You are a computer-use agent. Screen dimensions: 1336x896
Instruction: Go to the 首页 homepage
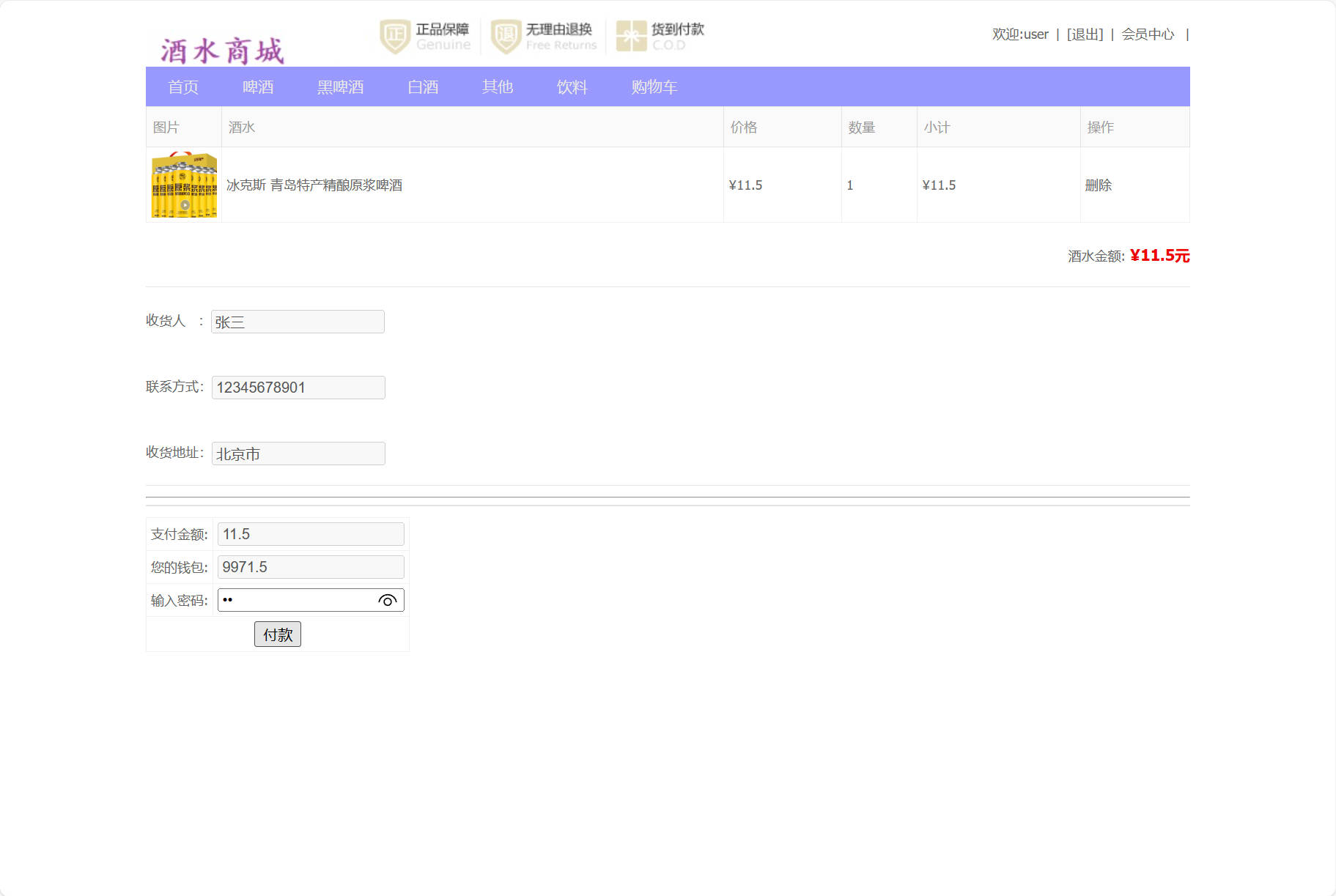click(x=184, y=86)
